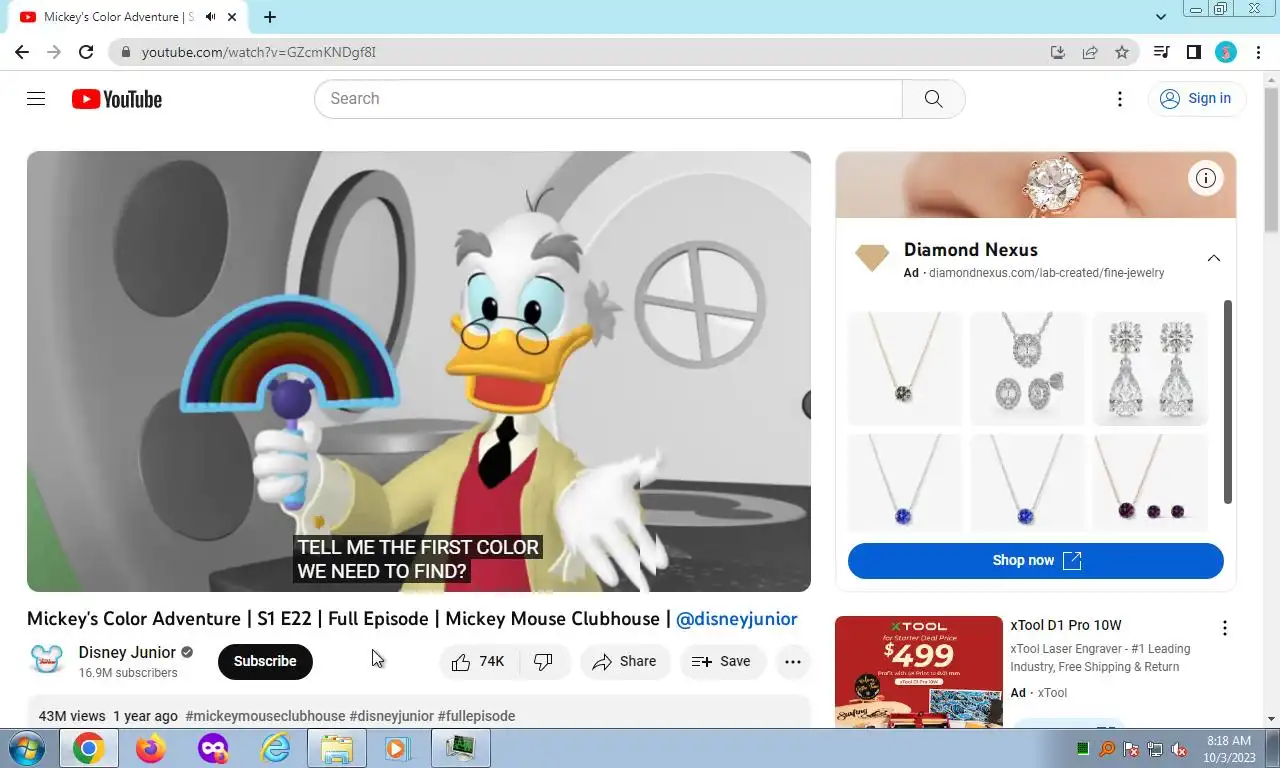
Task: Open Action Center flag tray icon
Action: pyautogui.click(x=1131, y=749)
